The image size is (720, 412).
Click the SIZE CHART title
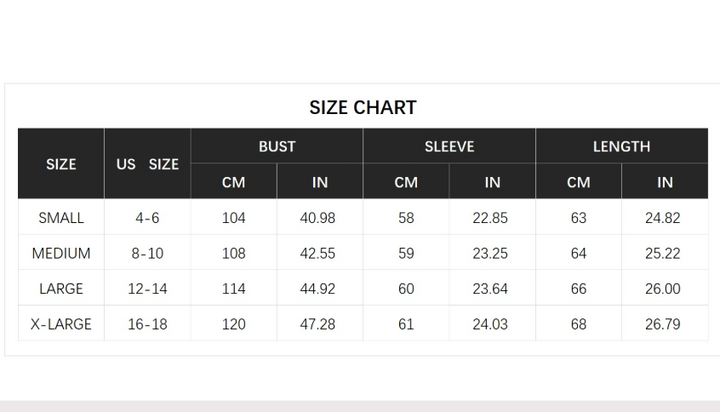tap(363, 107)
